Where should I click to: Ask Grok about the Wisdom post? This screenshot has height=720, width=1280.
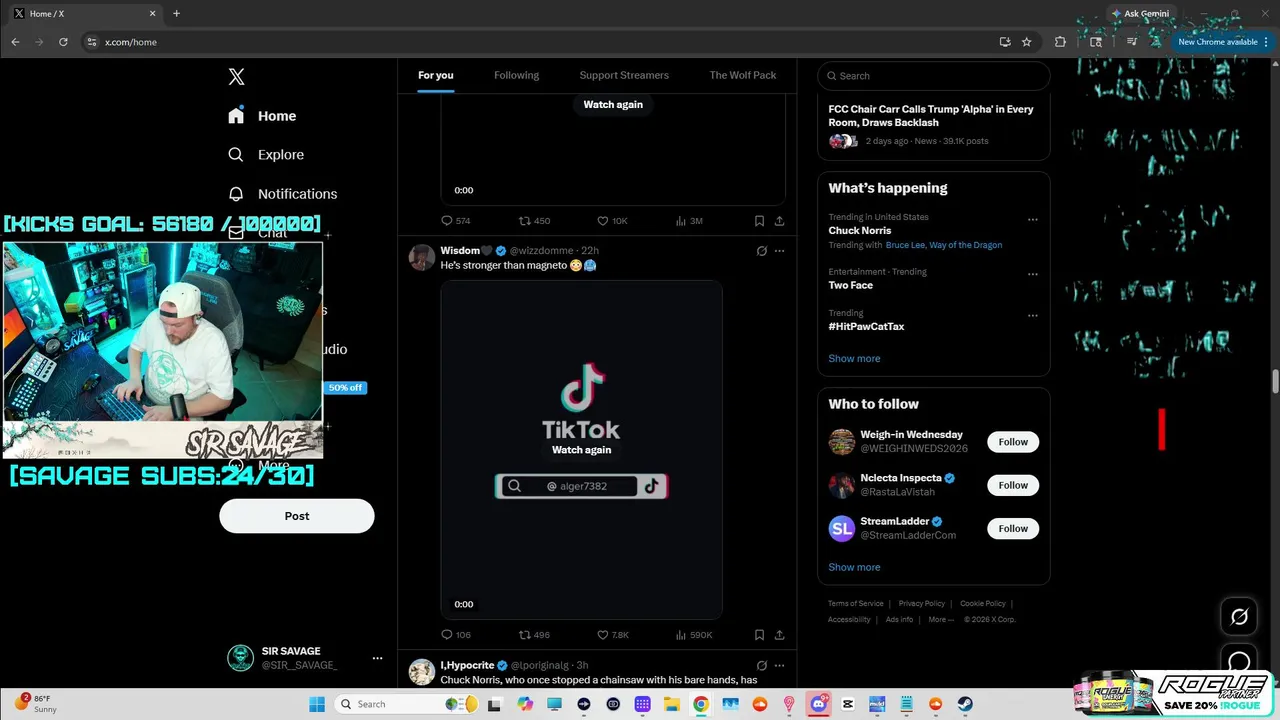pyautogui.click(x=761, y=251)
